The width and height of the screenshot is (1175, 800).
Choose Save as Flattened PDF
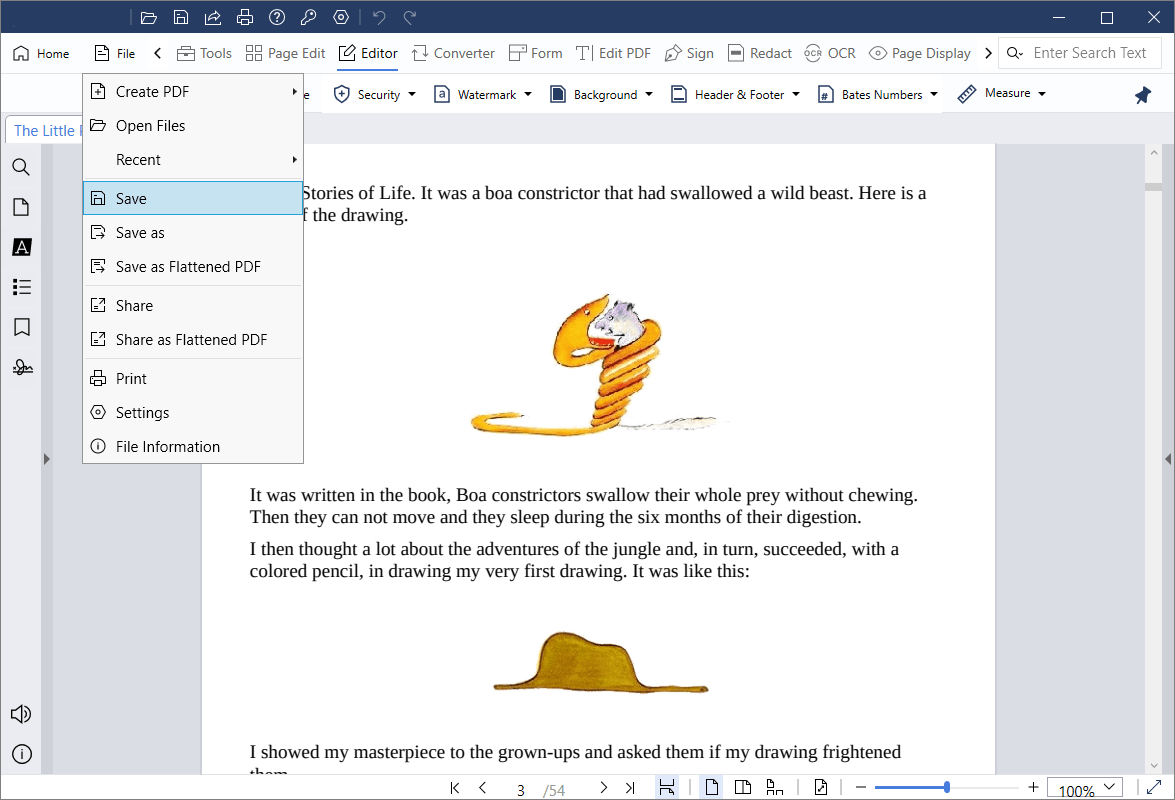pyautogui.click(x=193, y=267)
